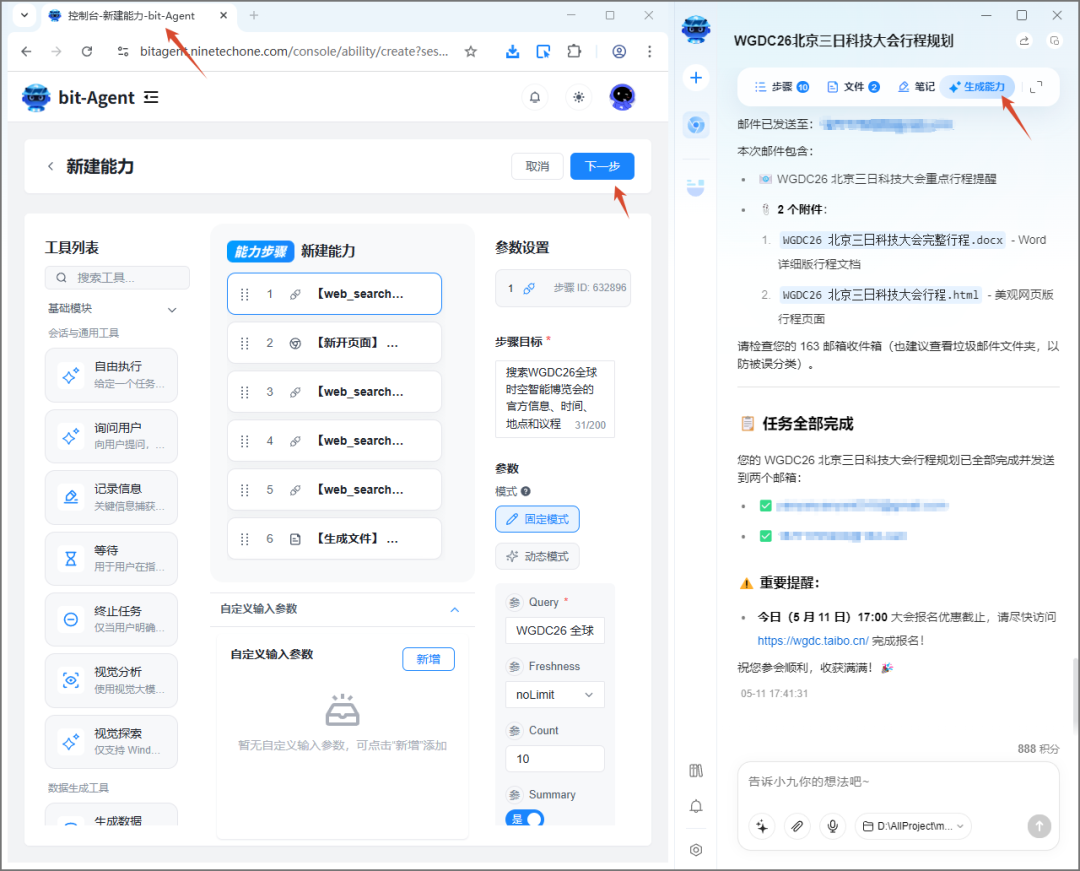Toggle the Summary switch

click(x=525, y=819)
